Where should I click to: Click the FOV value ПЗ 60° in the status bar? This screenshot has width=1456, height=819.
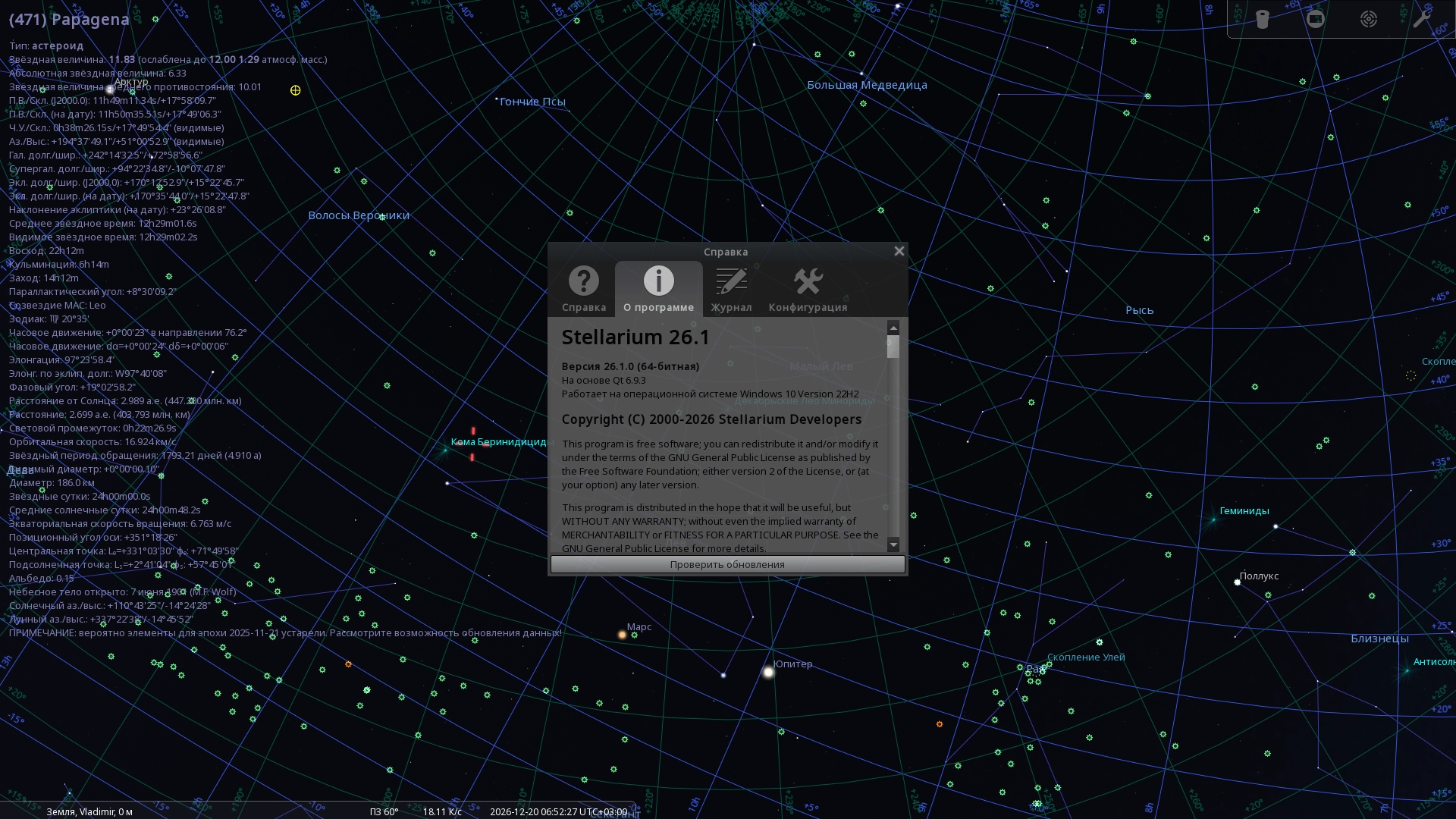point(384,811)
